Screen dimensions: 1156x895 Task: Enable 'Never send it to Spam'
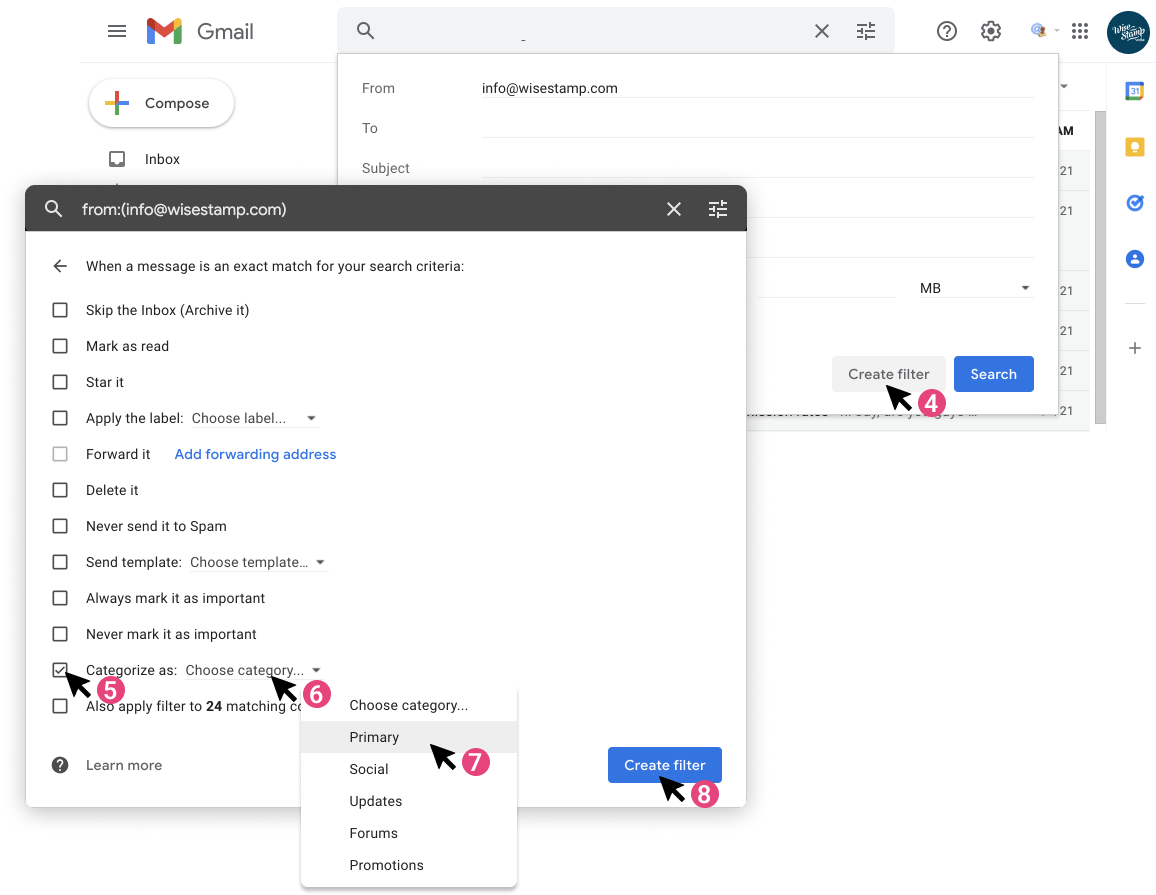point(60,526)
